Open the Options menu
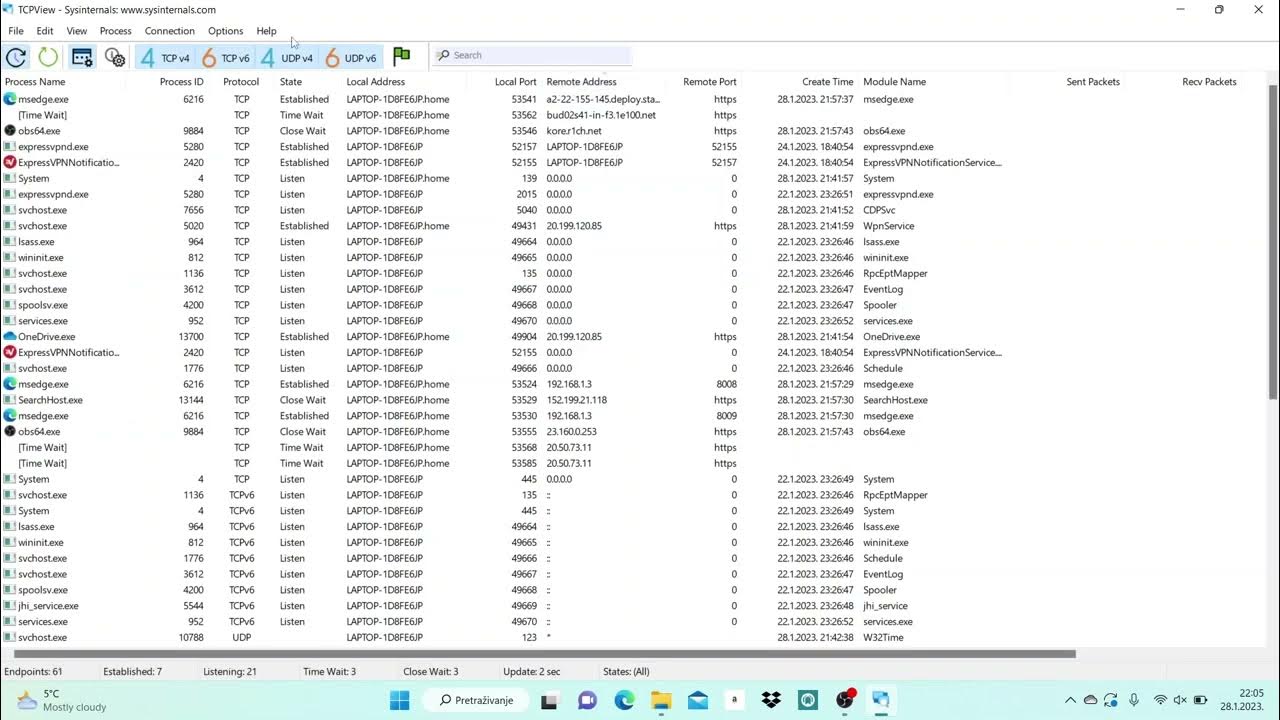 [226, 31]
